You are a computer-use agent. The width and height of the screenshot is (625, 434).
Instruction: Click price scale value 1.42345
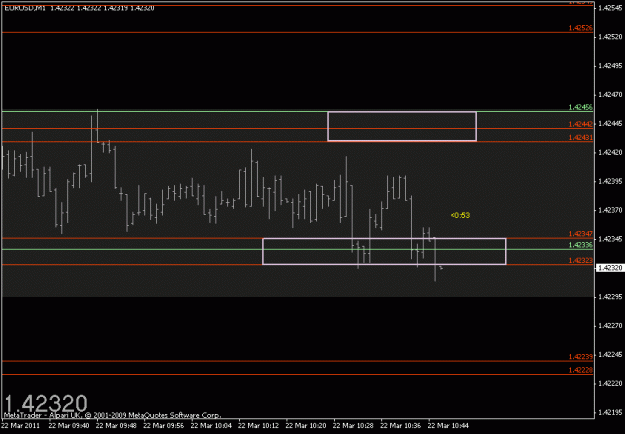pyautogui.click(x=610, y=239)
